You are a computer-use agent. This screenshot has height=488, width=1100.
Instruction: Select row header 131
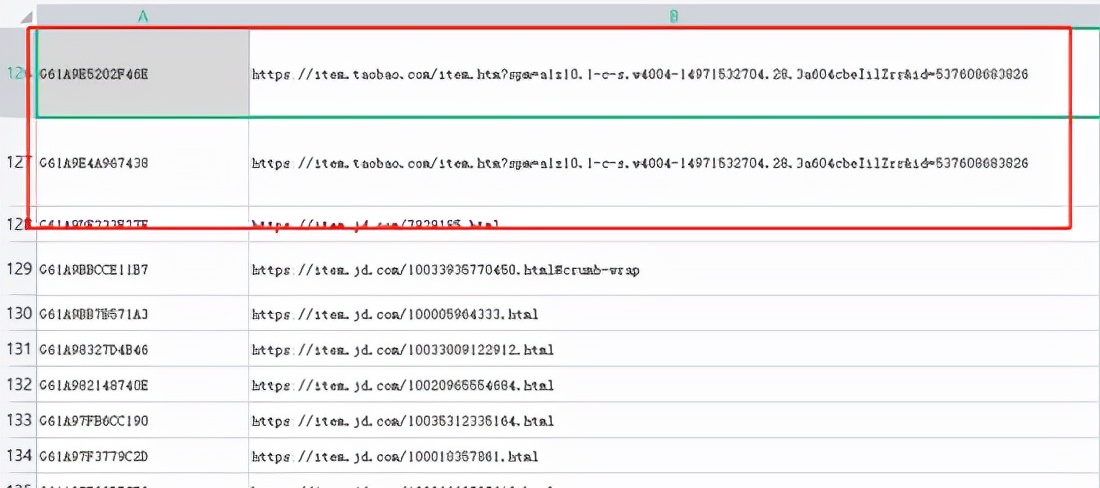point(18,348)
